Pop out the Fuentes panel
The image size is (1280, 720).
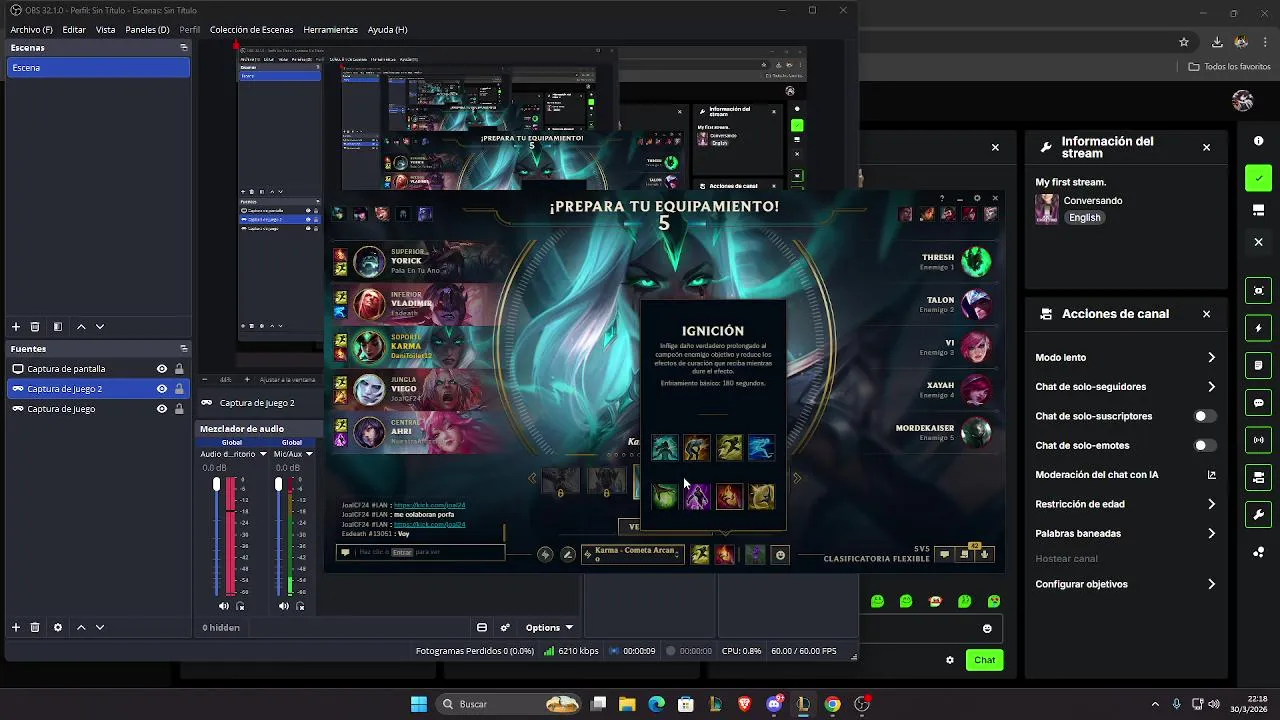pyautogui.click(x=183, y=349)
